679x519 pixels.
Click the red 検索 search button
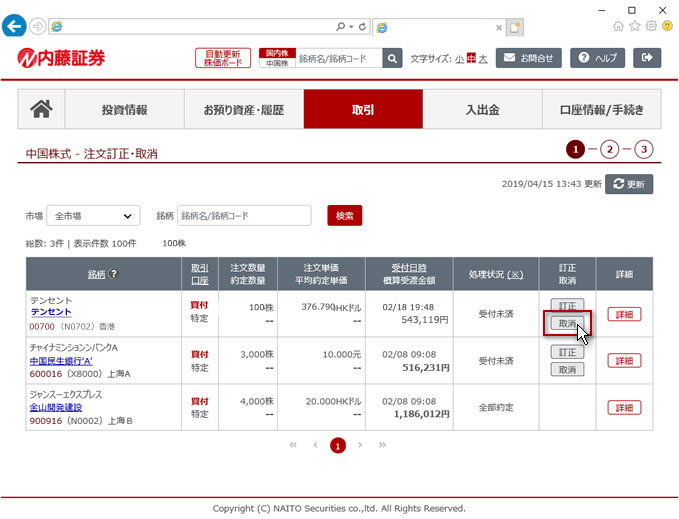tap(345, 216)
